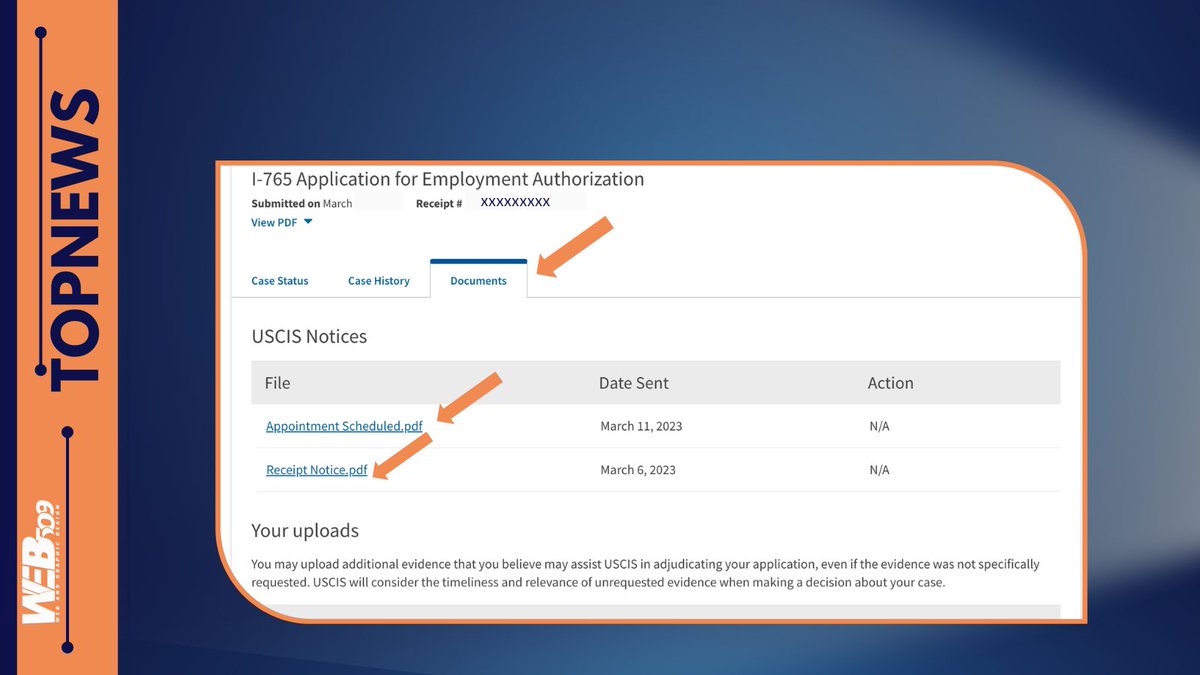
Task: Click N/A in the Receipt Notice row
Action: click(x=879, y=470)
